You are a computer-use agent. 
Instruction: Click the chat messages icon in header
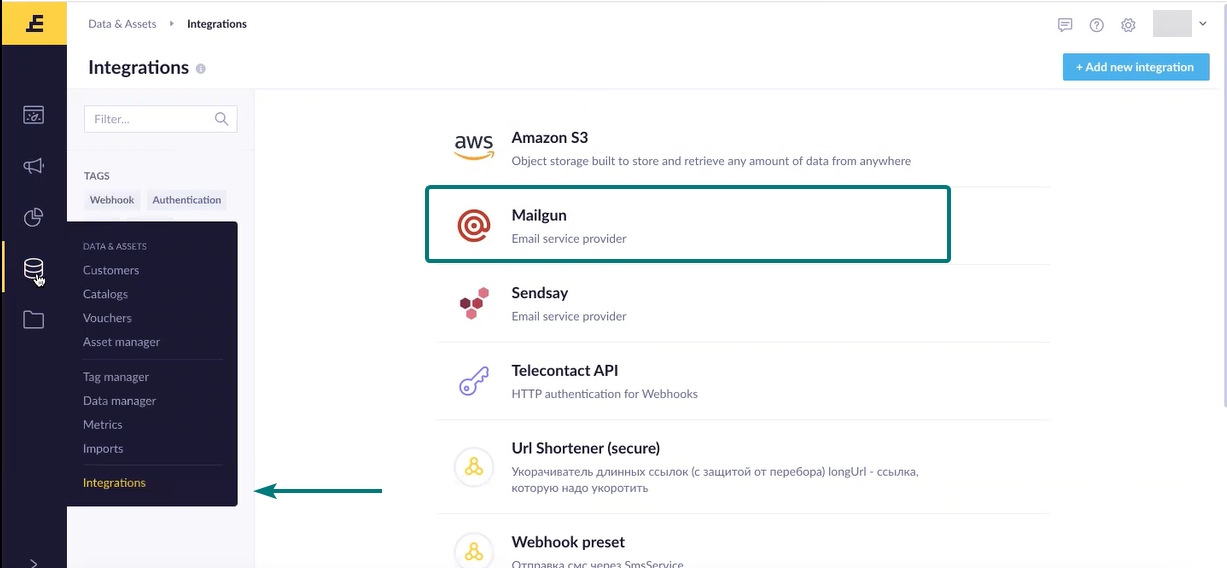(1065, 25)
